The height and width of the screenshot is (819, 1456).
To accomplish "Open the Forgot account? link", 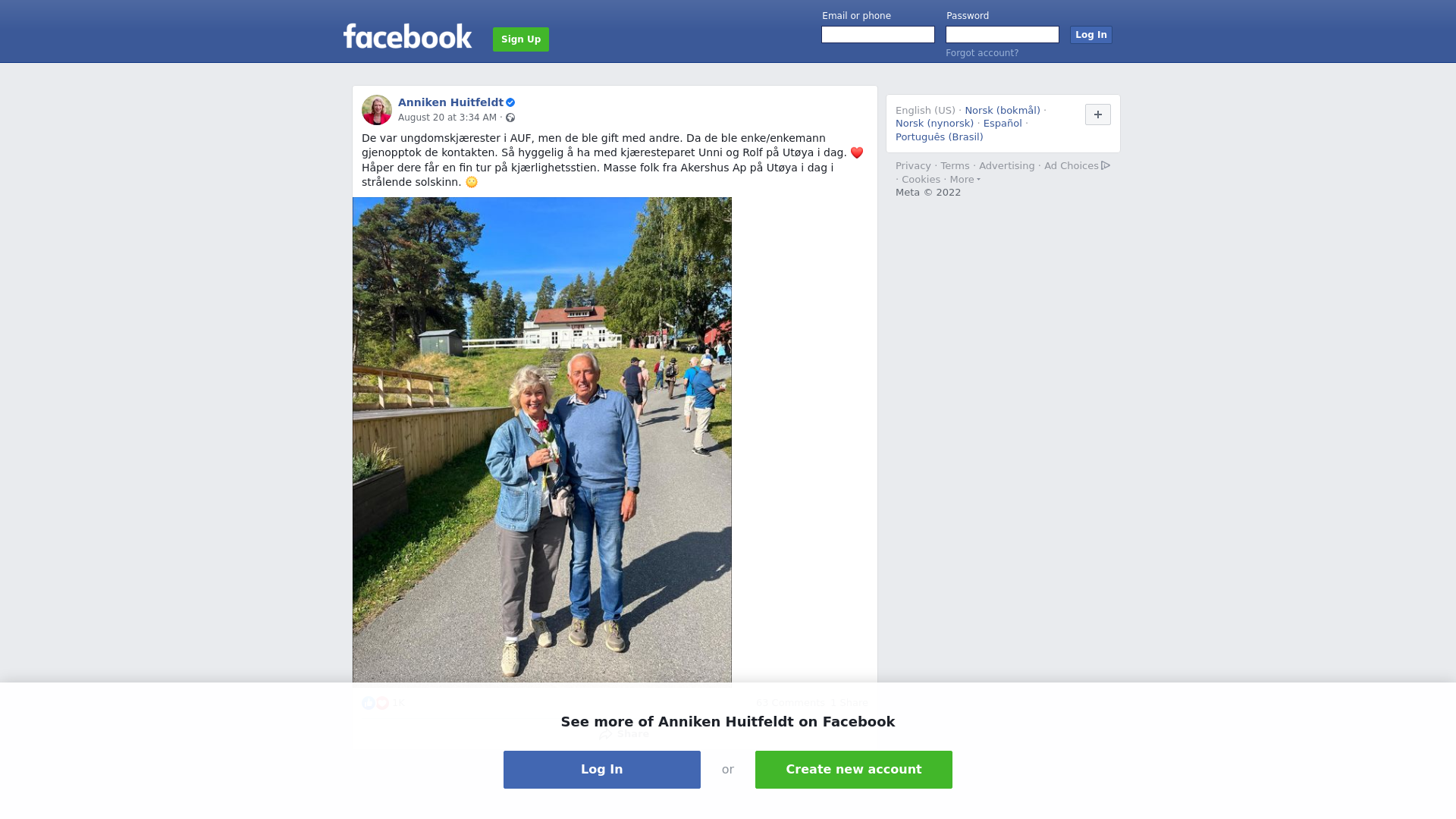I will pos(982,53).
